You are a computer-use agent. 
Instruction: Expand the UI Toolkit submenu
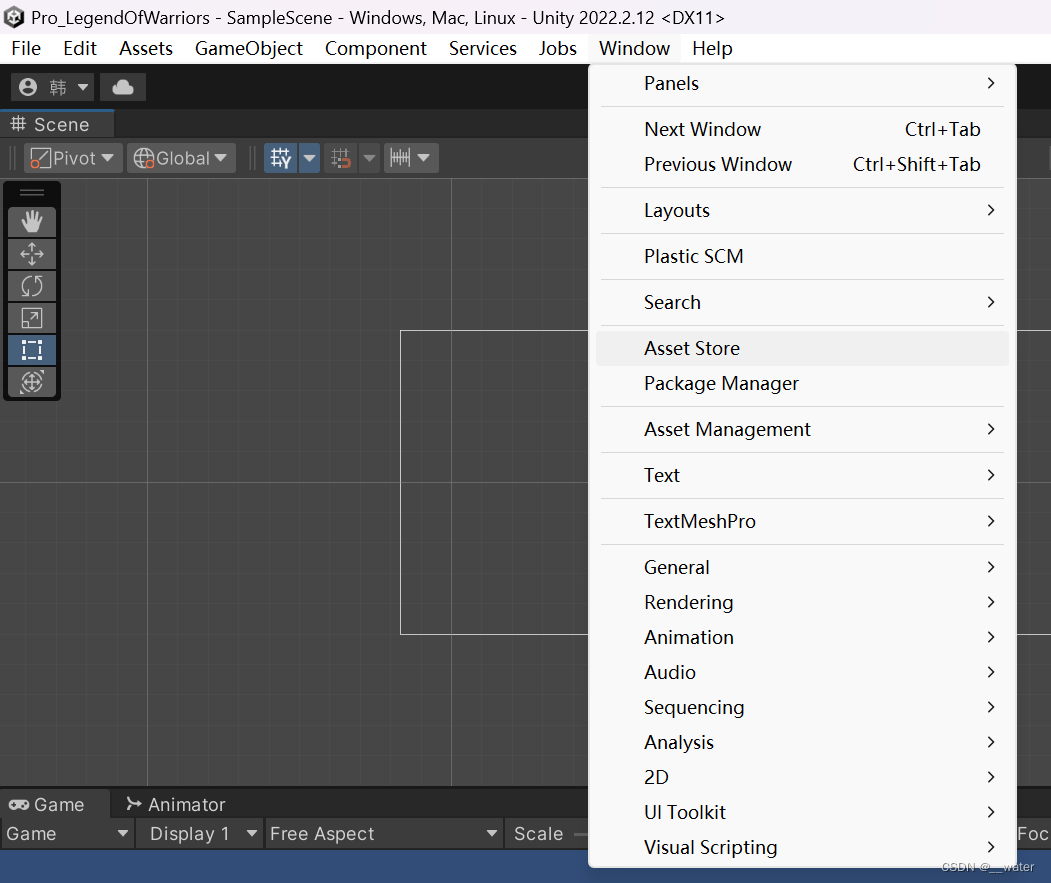click(x=802, y=813)
